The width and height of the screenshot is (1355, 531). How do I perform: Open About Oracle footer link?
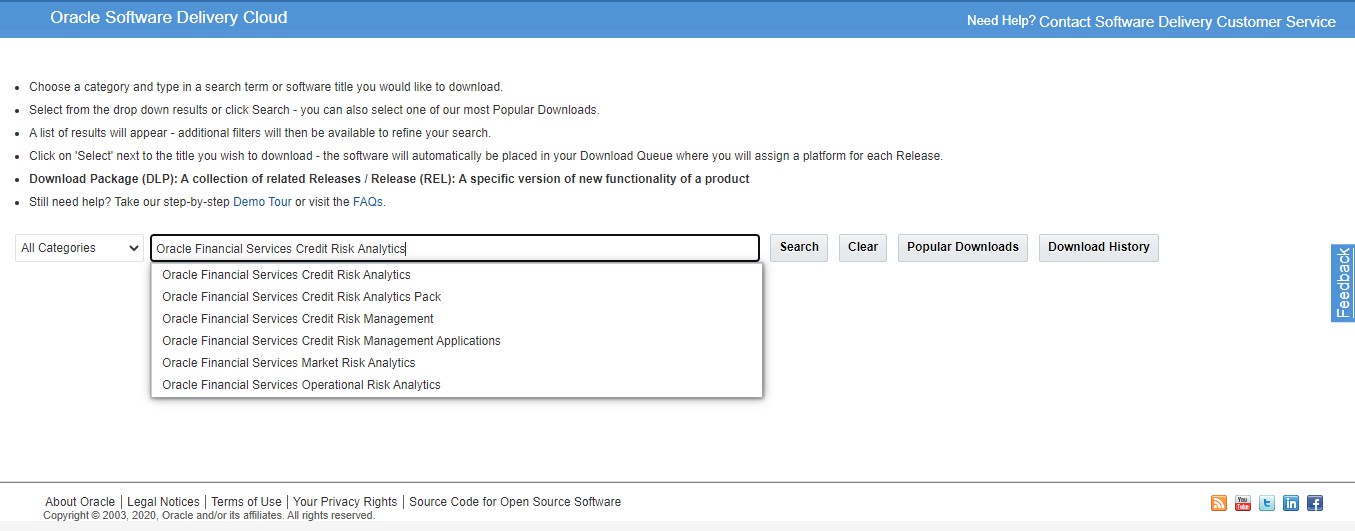click(x=80, y=502)
